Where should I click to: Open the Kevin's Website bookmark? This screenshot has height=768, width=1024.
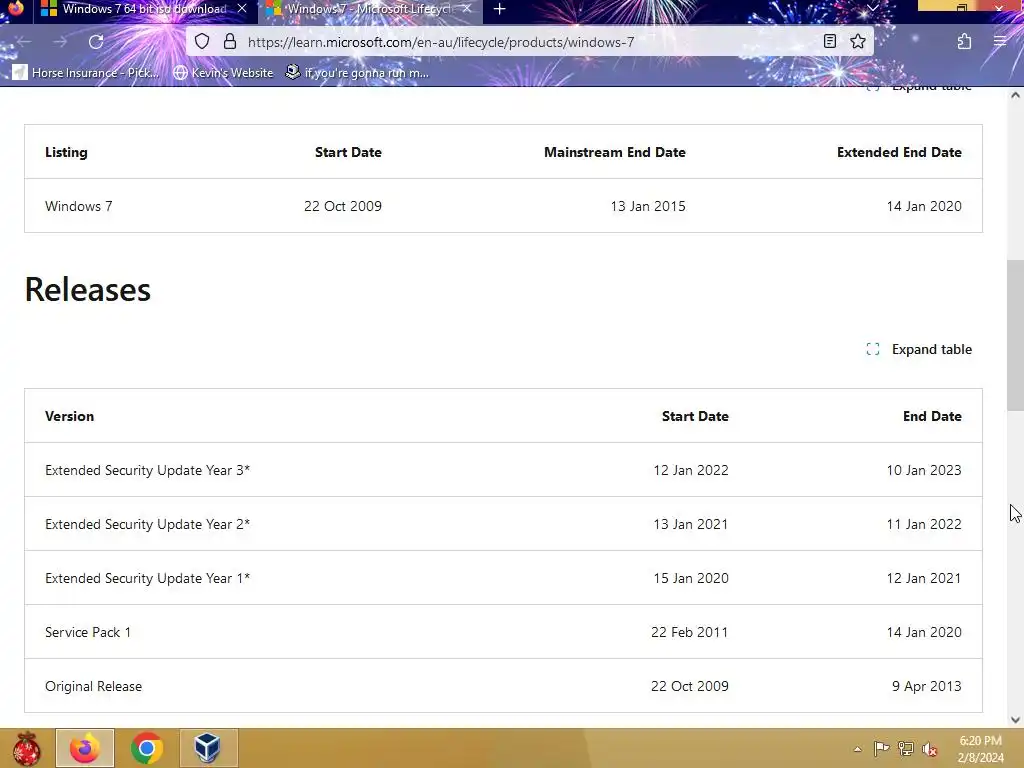tap(223, 72)
